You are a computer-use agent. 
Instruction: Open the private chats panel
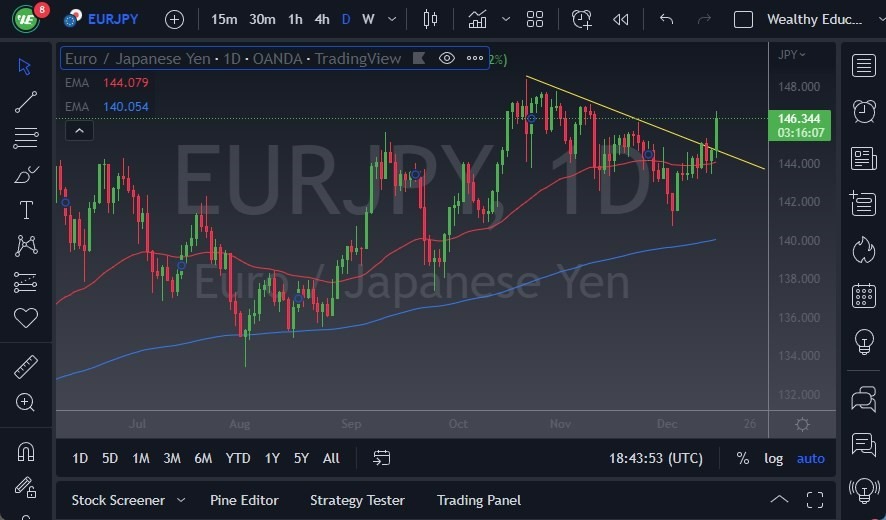click(863, 445)
